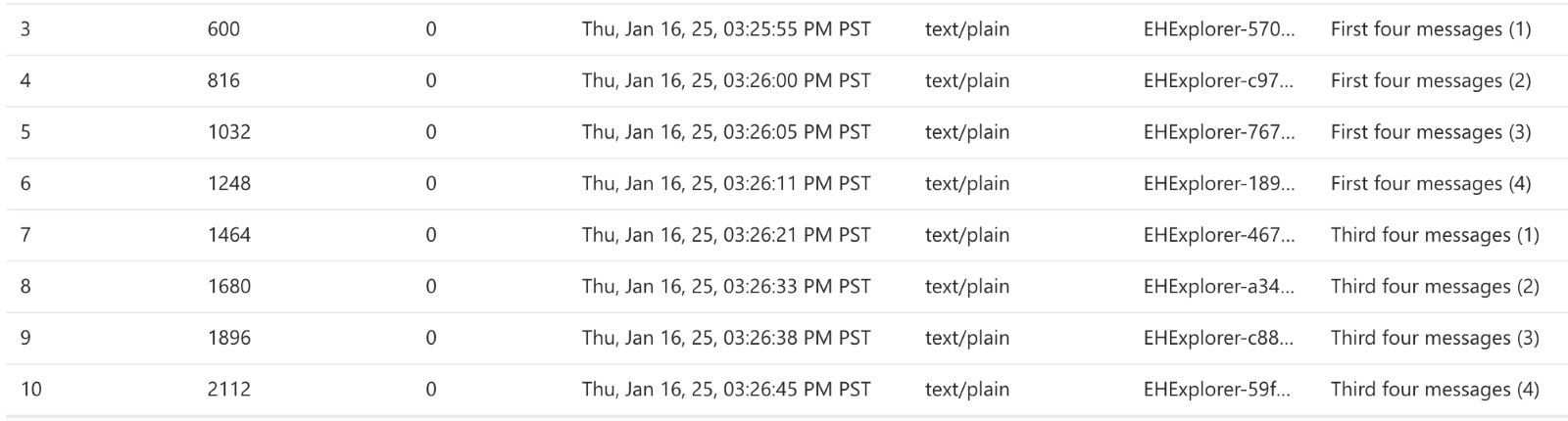Viewport: 1568px width, 421px height.
Task: Select the 03:26:33 PM PST timestamp
Action: 726,286
